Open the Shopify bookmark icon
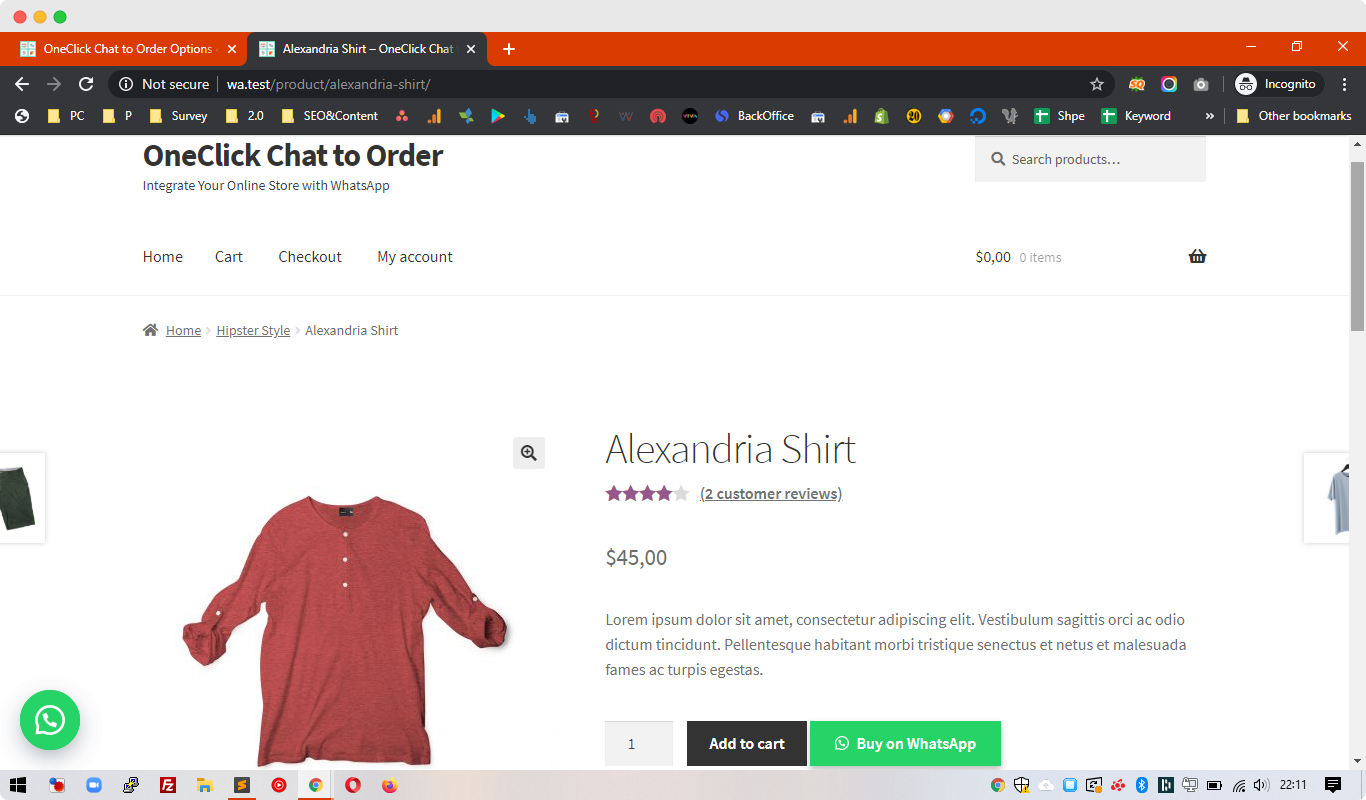1366x800 pixels. 881,115
